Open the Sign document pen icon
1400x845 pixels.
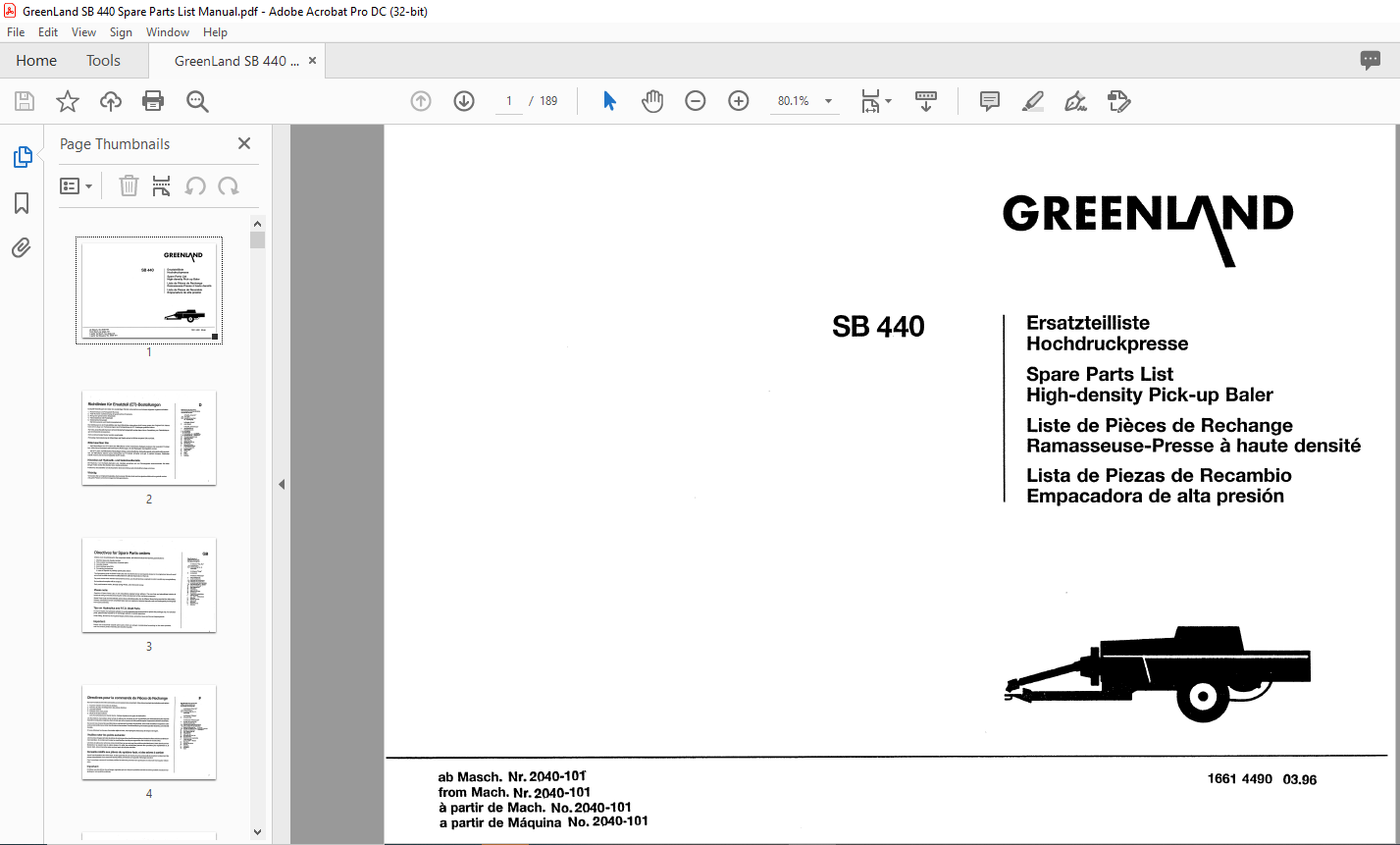[1075, 101]
